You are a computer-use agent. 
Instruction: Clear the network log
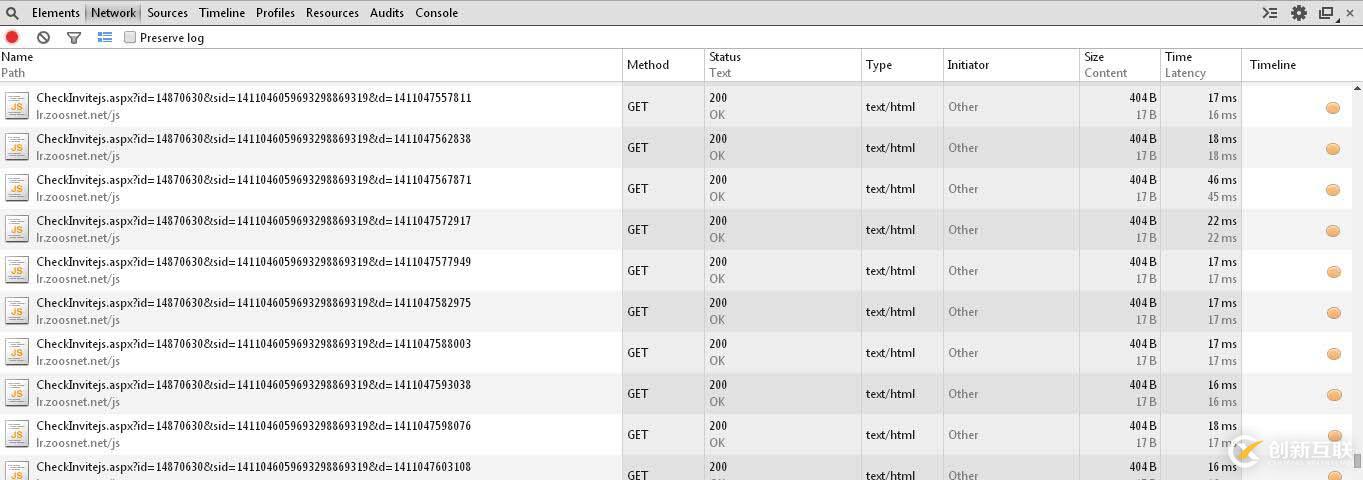[43, 37]
